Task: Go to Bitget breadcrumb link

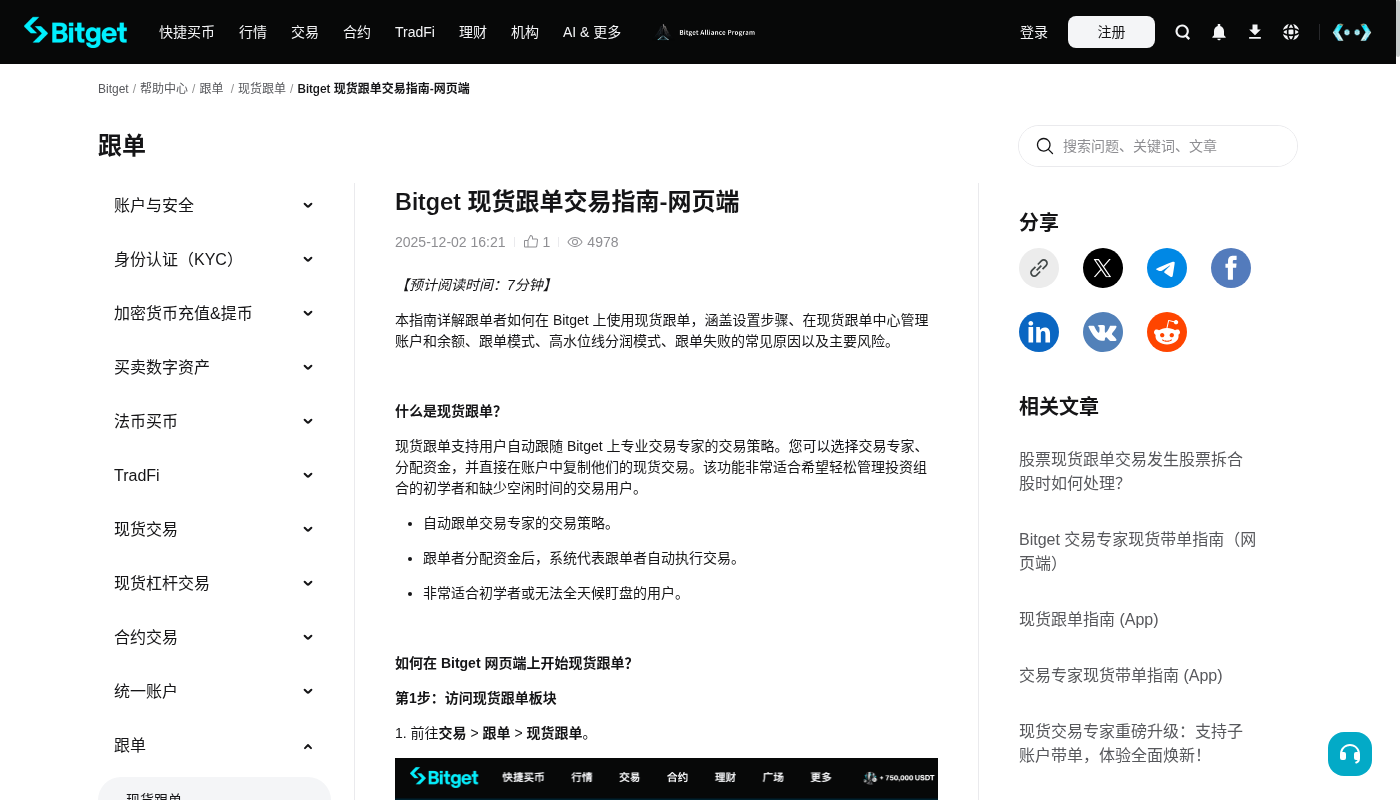Action: click(113, 89)
